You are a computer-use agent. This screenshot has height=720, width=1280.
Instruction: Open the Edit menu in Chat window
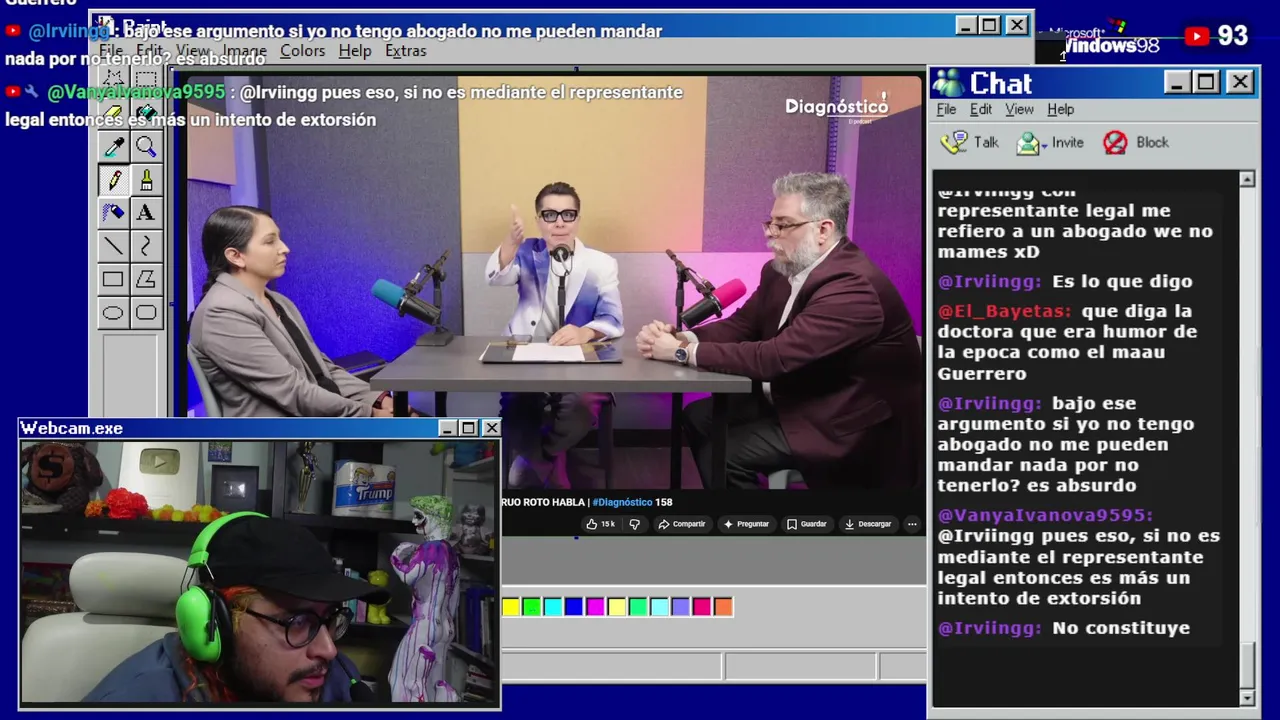tap(981, 109)
